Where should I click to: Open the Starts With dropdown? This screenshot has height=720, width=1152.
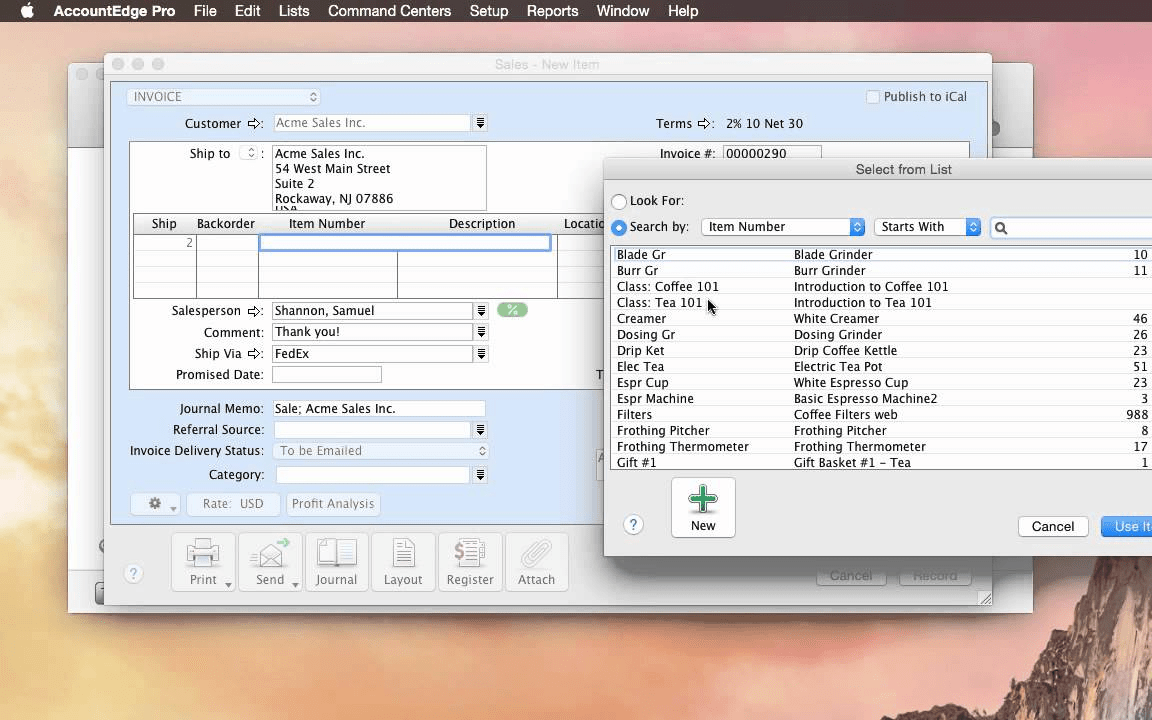pyautogui.click(x=926, y=227)
